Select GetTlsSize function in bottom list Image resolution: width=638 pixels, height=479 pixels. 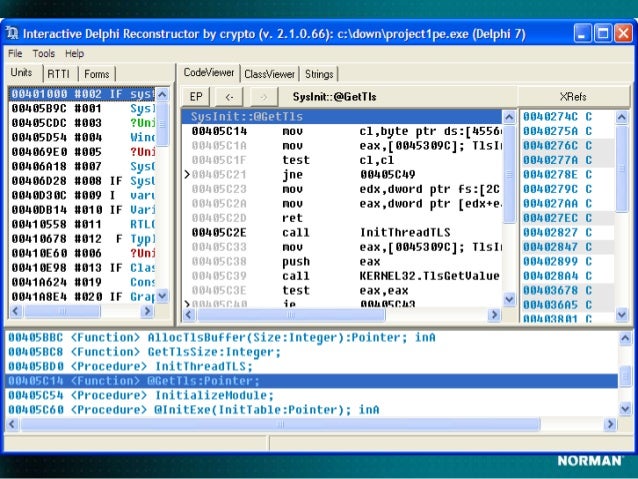[312, 352]
